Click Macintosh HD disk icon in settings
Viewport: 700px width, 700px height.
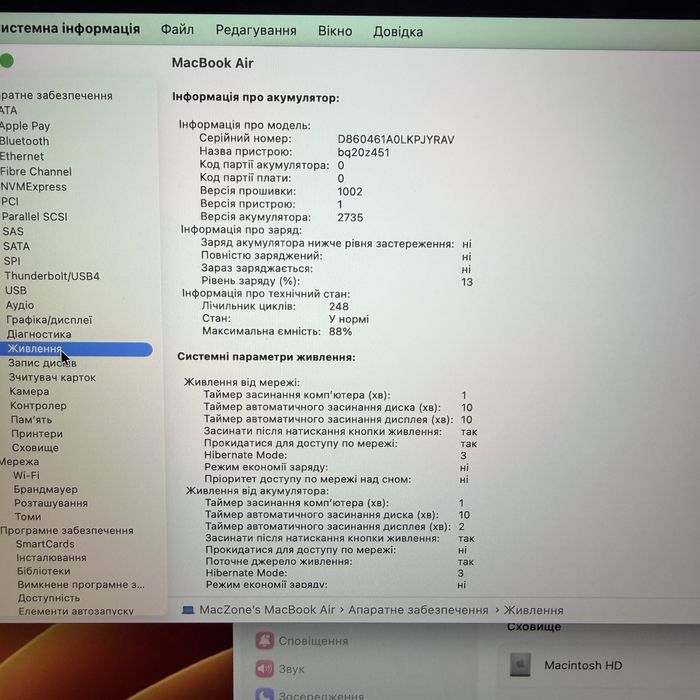(520, 665)
